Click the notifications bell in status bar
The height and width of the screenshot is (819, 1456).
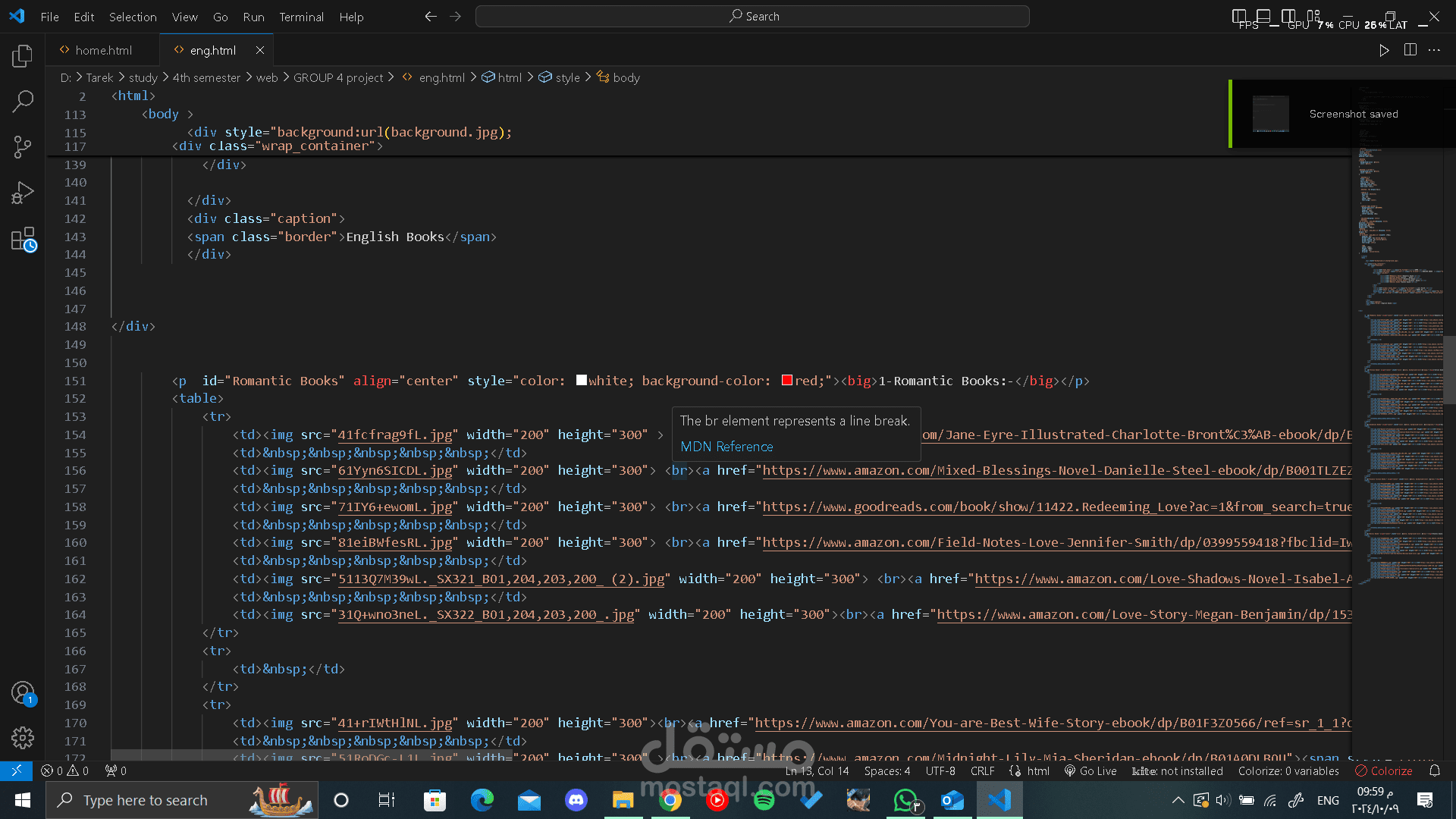pyautogui.click(x=1435, y=770)
